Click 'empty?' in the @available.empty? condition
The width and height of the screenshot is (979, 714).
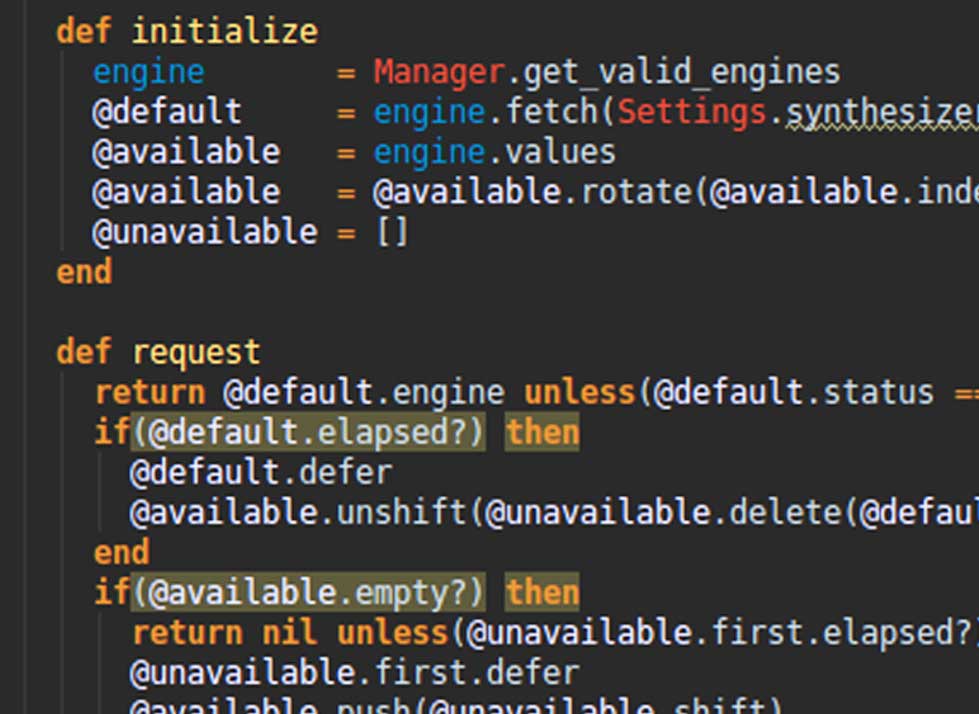[x=410, y=592]
